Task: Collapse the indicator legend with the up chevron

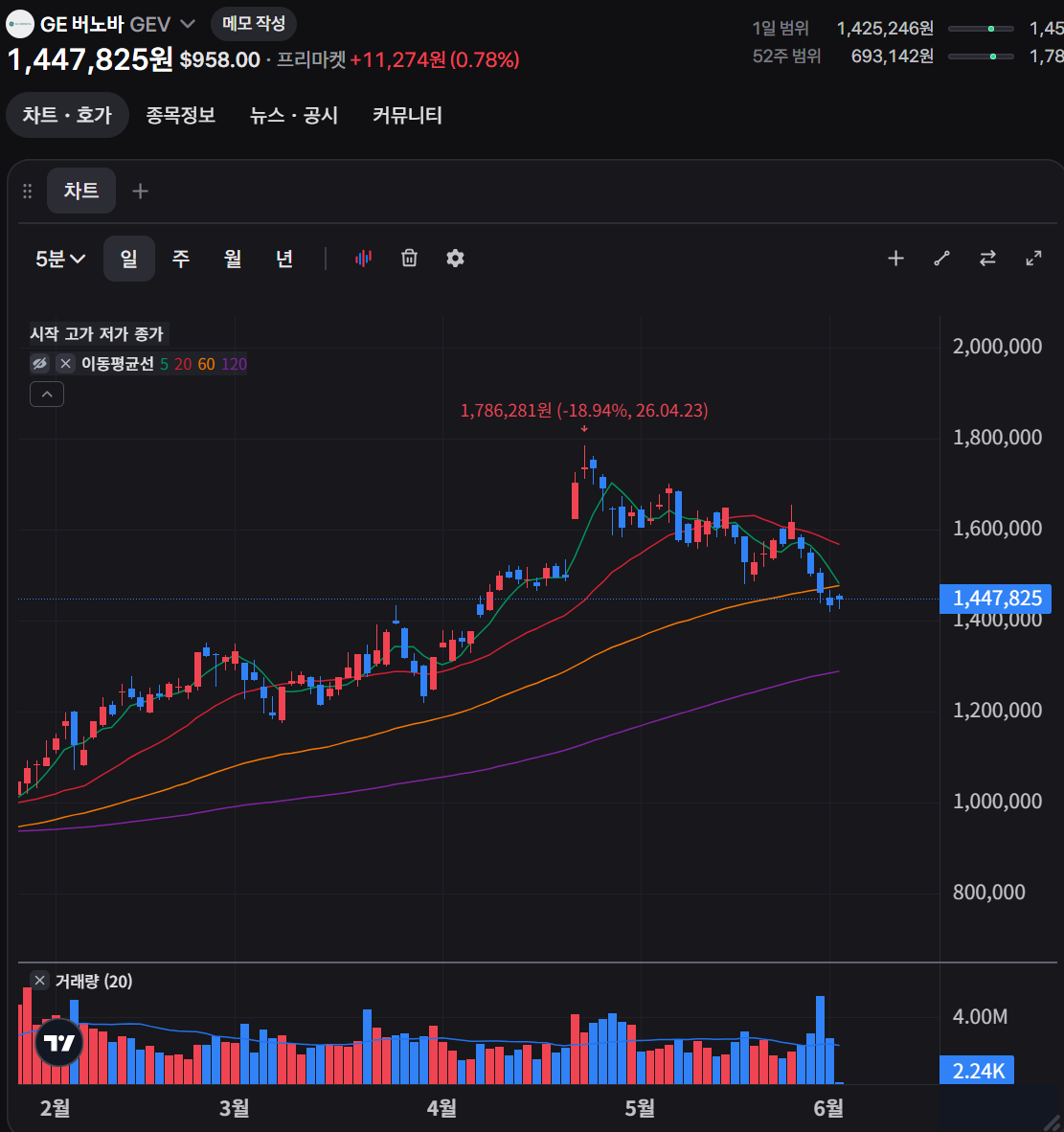Action: pyautogui.click(x=47, y=395)
